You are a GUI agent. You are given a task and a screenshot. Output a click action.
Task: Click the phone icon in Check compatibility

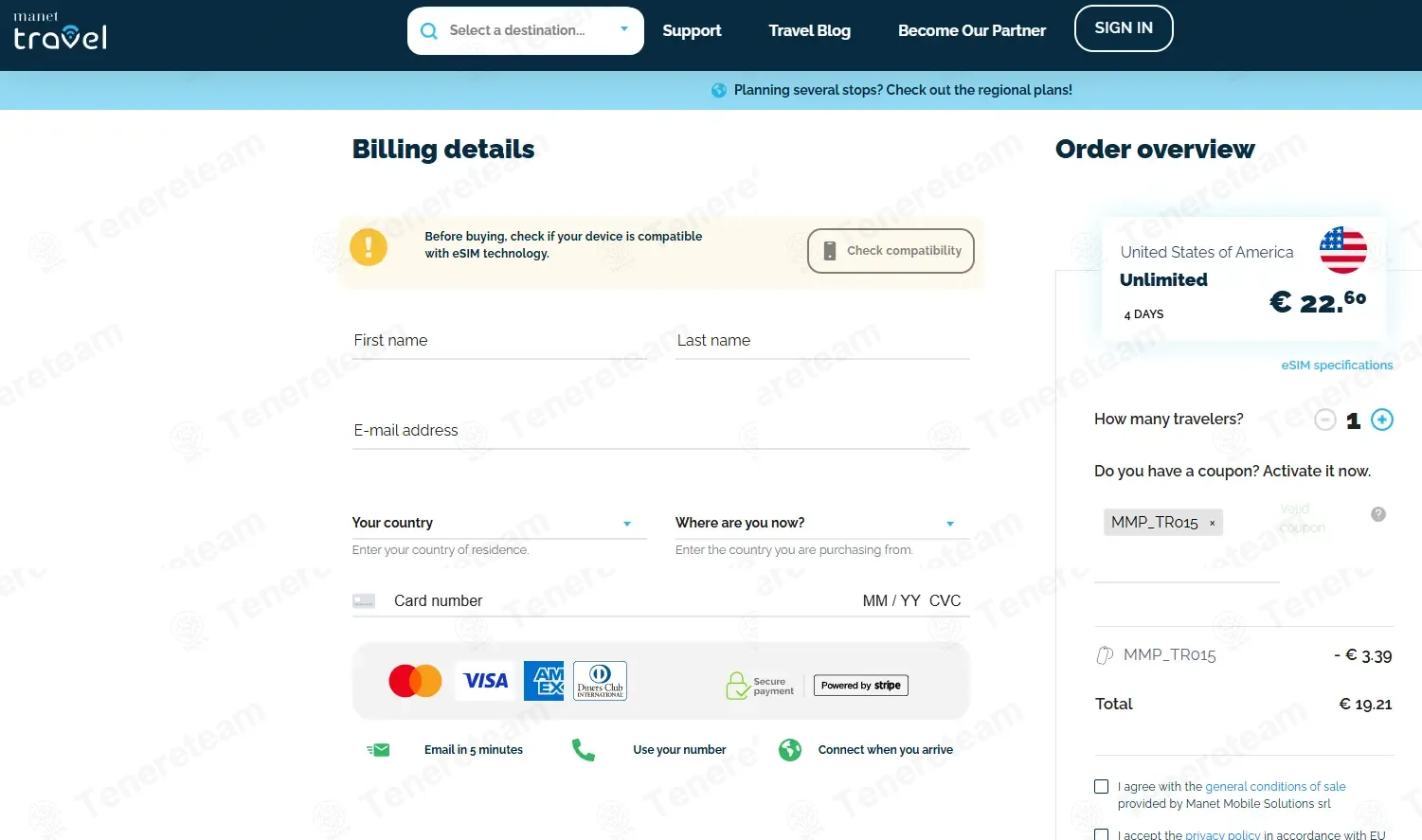click(830, 251)
